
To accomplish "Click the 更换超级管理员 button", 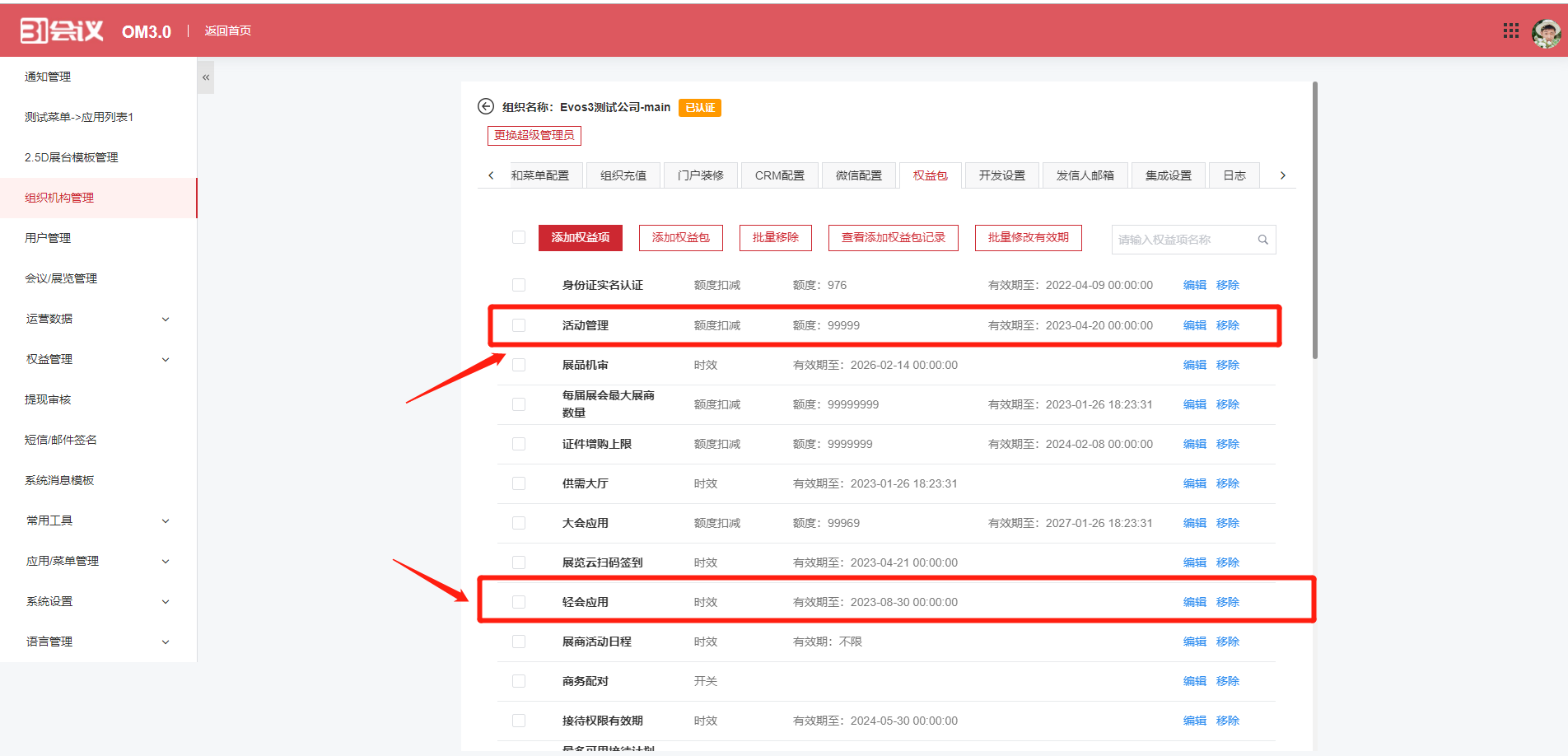I will [x=534, y=135].
